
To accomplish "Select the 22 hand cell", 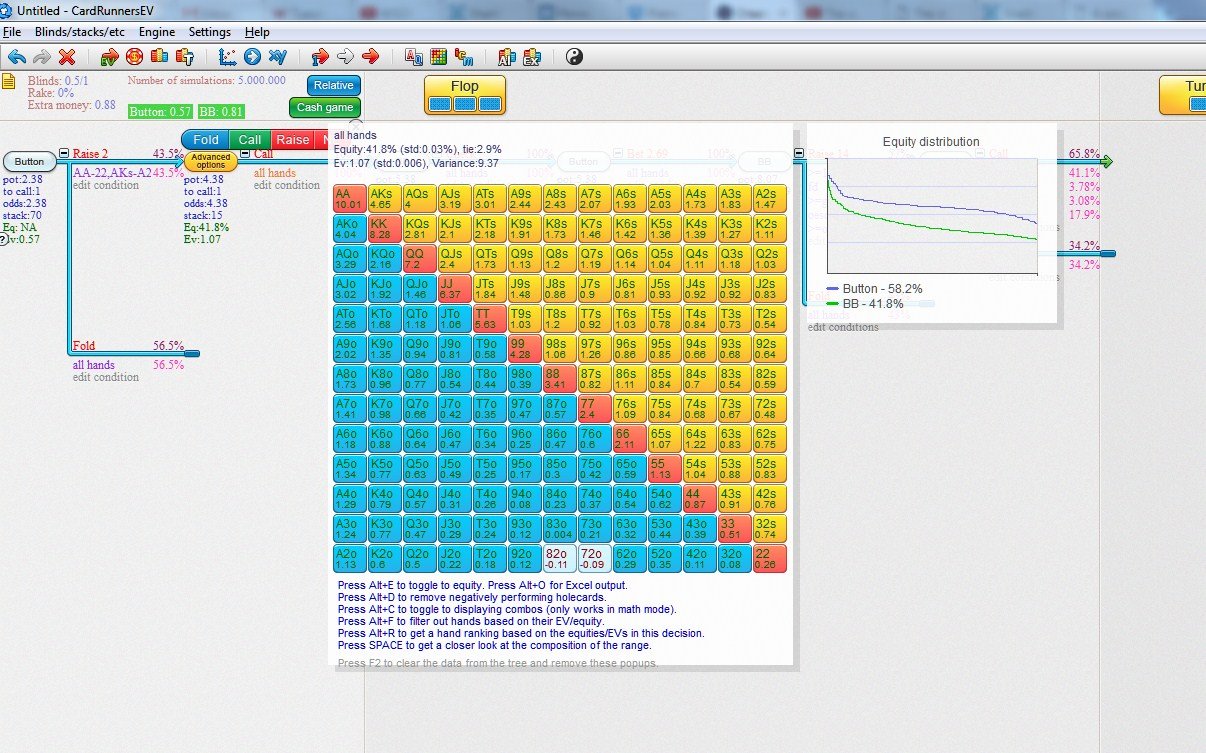I will pyautogui.click(x=769, y=558).
